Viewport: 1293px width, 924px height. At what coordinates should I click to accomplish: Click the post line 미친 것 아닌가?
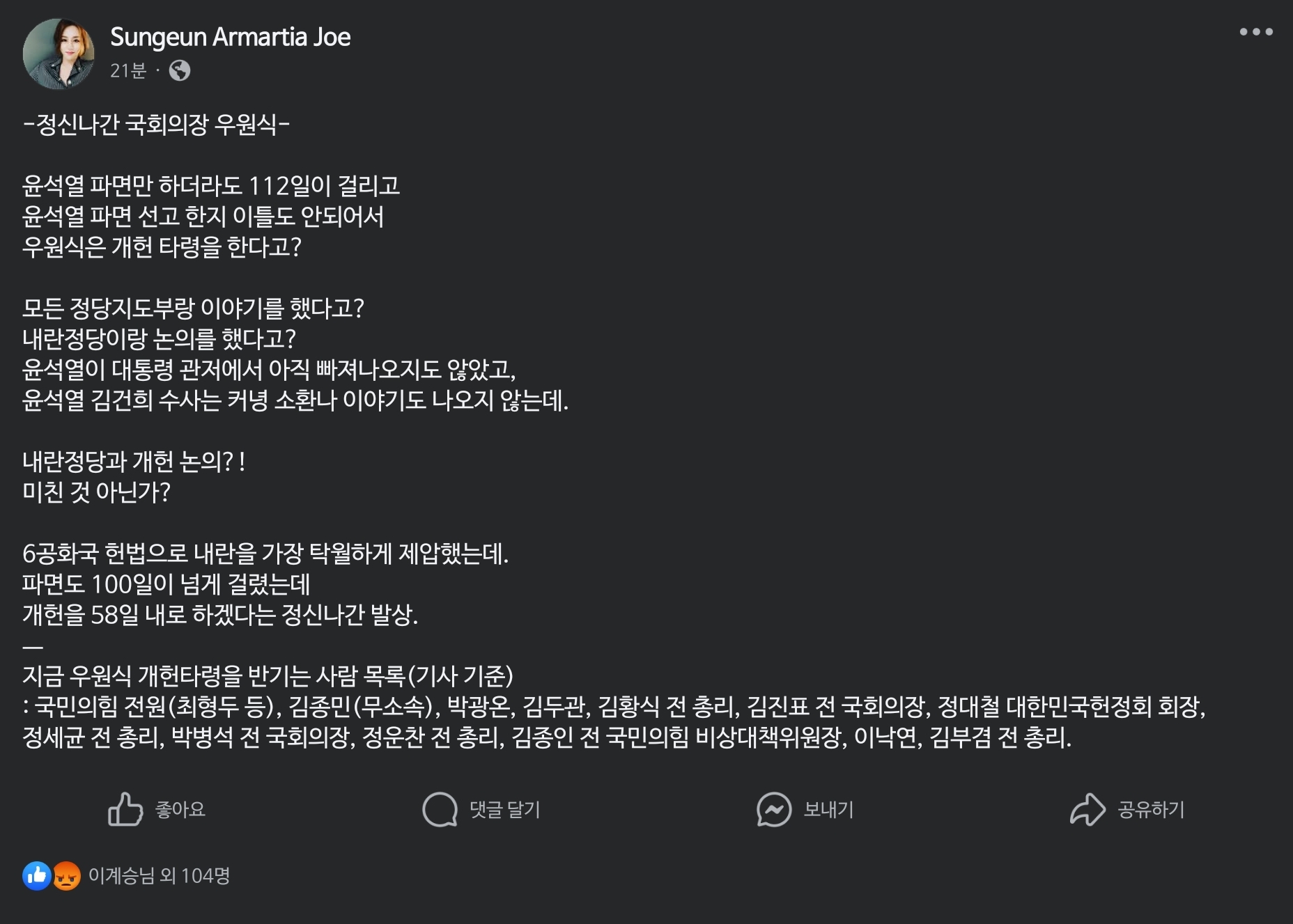pos(96,492)
